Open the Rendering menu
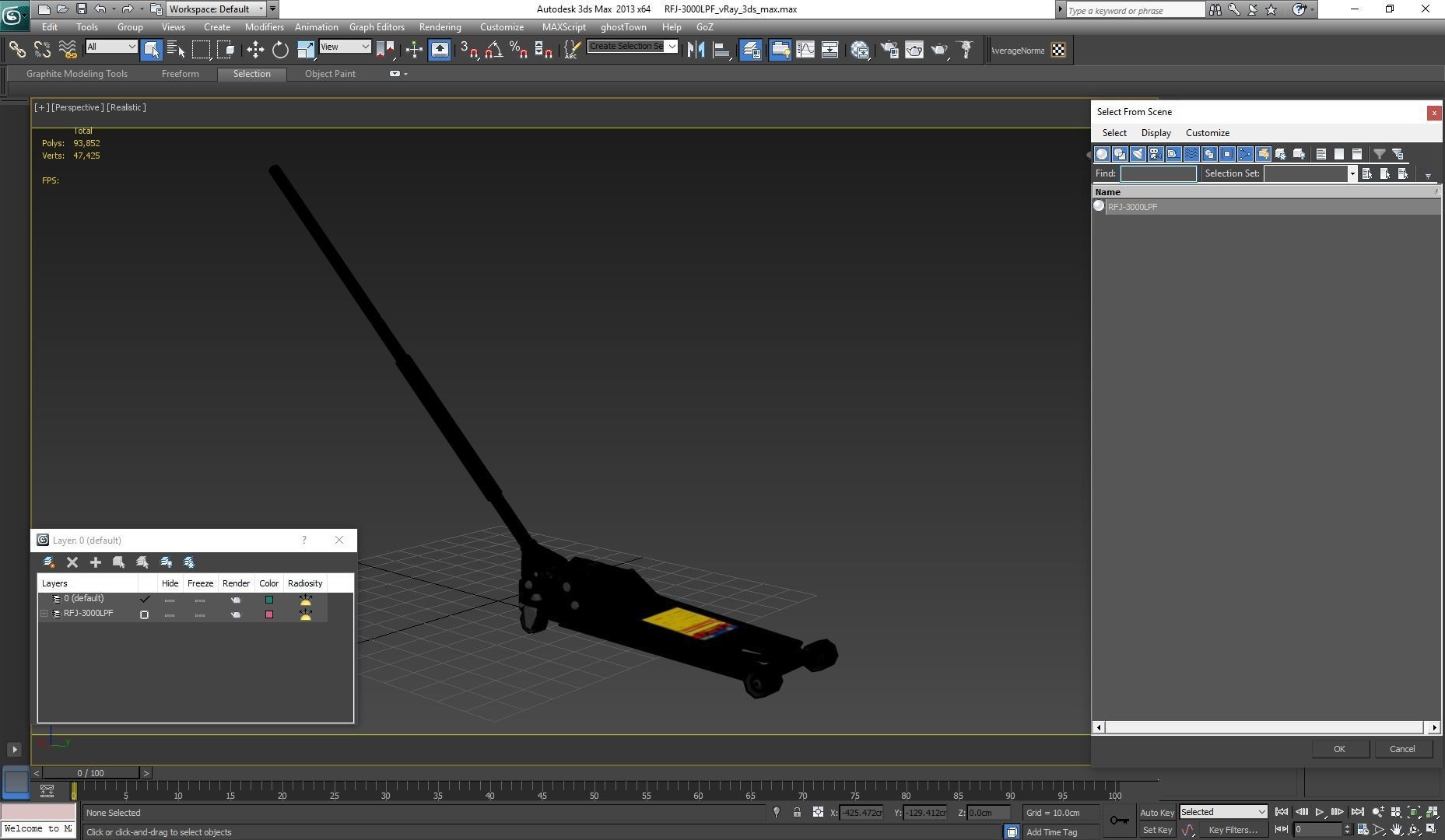 (x=440, y=26)
